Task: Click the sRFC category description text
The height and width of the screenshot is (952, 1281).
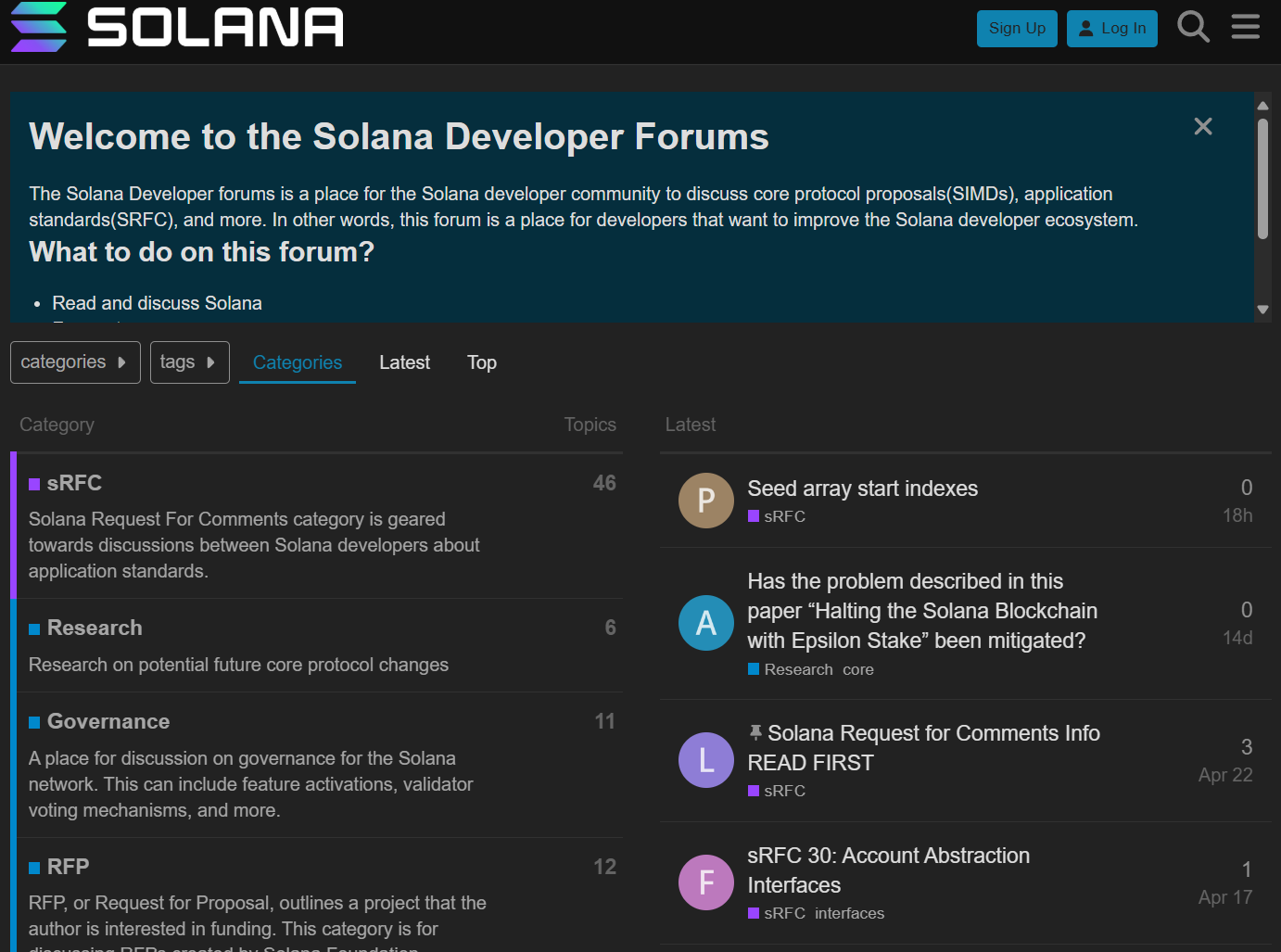Action: 254,545
